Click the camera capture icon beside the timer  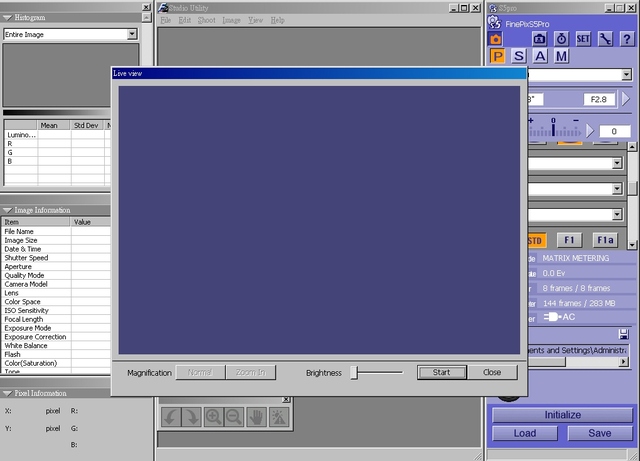click(540, 39)
